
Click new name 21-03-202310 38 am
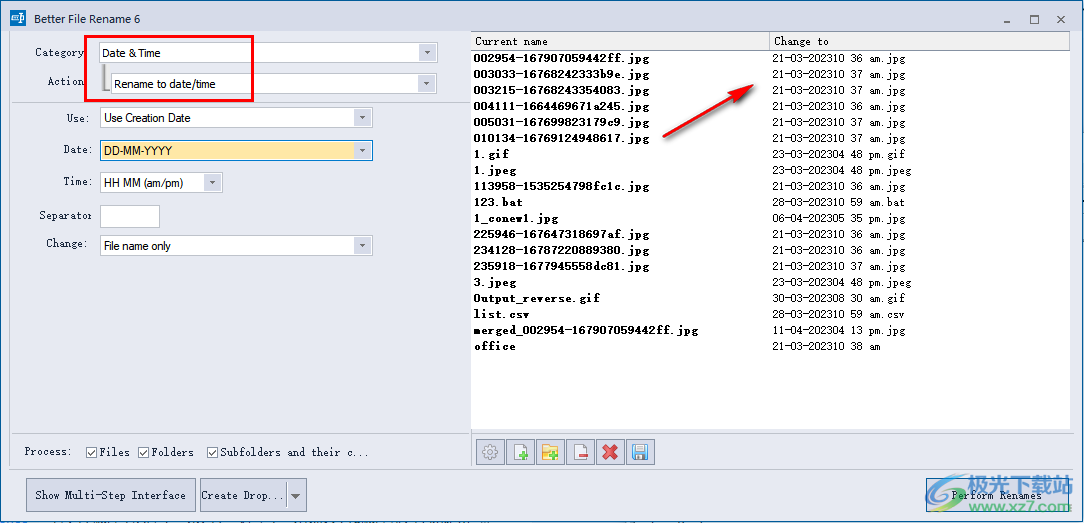pos(826,347)
